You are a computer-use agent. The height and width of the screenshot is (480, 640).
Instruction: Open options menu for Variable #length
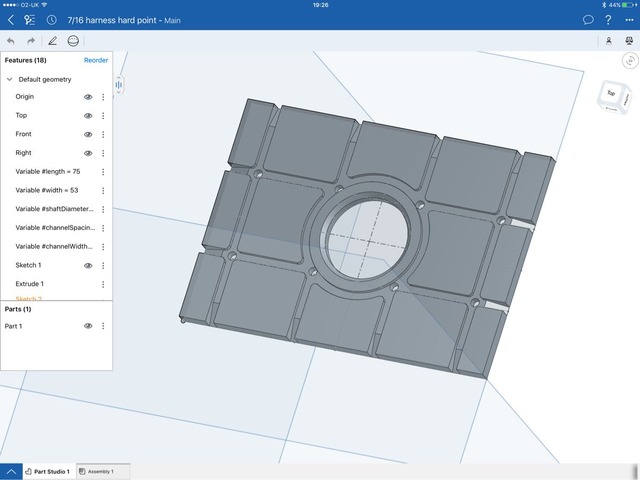click(103, 172)
